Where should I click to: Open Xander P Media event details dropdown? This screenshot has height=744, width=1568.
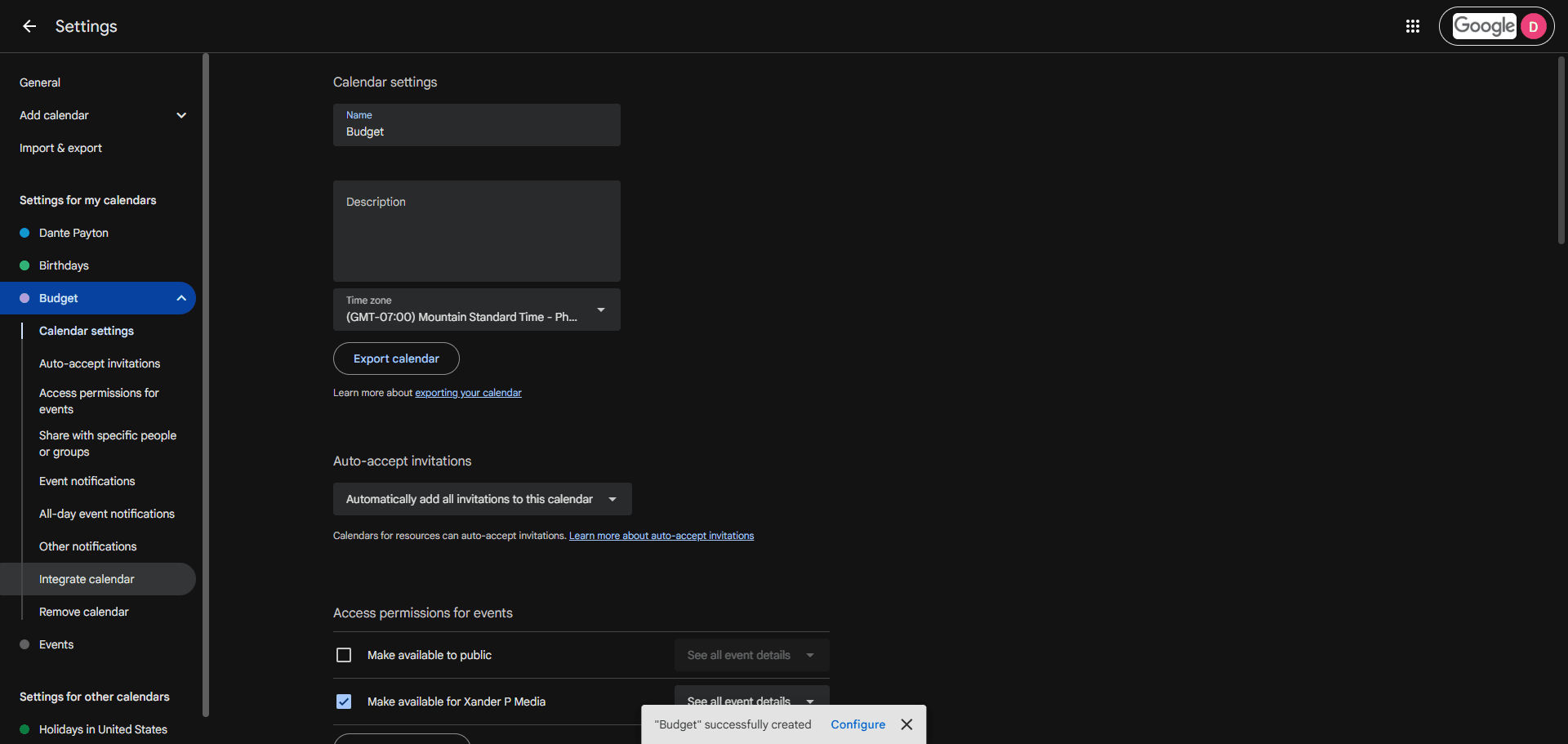point(752,696)
